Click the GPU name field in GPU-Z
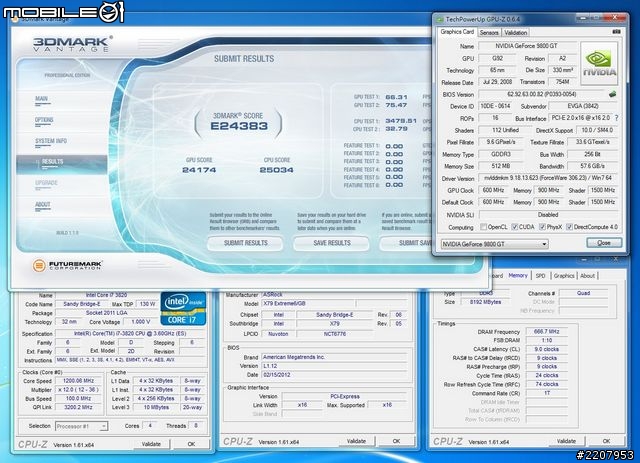The width and height of the screenshot is (640, 463). point(527,46)
